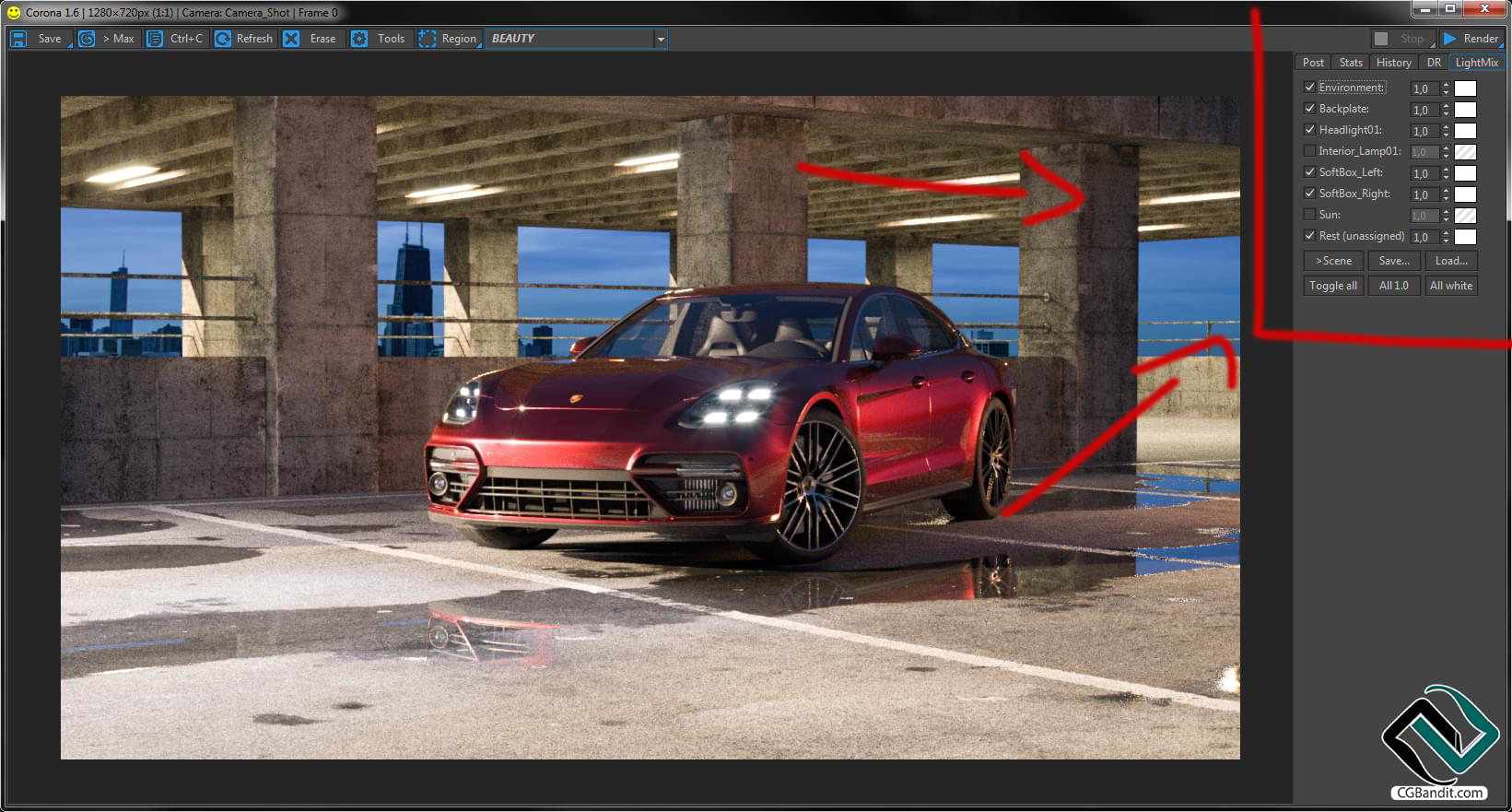Click the Backplate intensity value field
Image resolution: width=1512 pixels, height=812 pixels.
tap(1425, 110)
